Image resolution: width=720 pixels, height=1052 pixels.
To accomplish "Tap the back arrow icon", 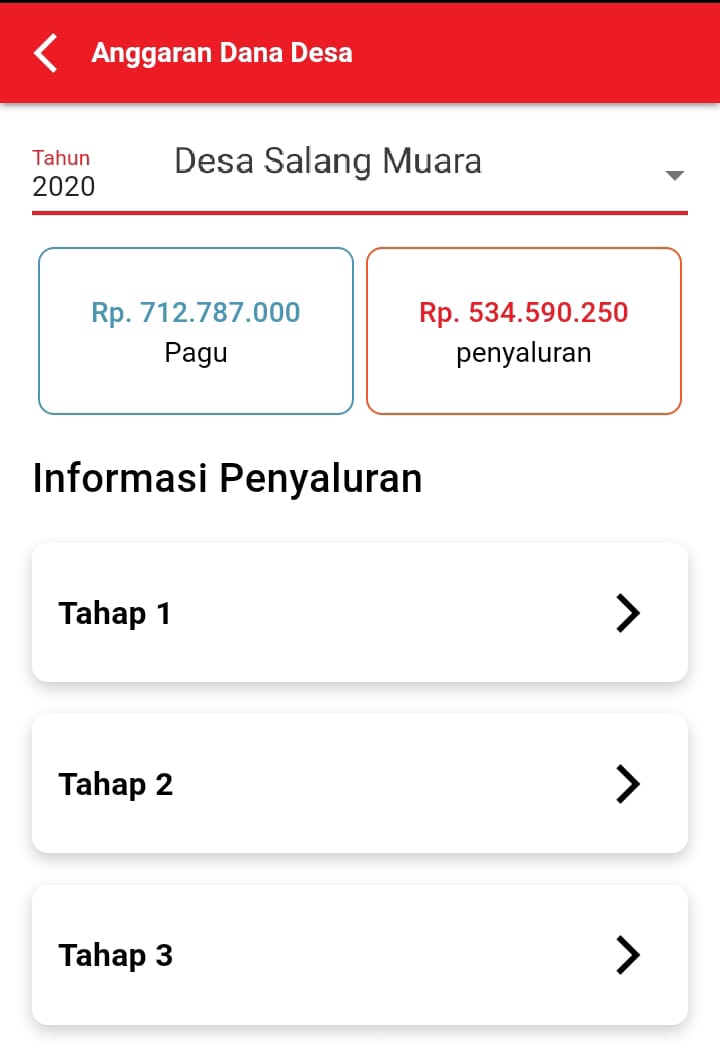I will coord(46,53).
